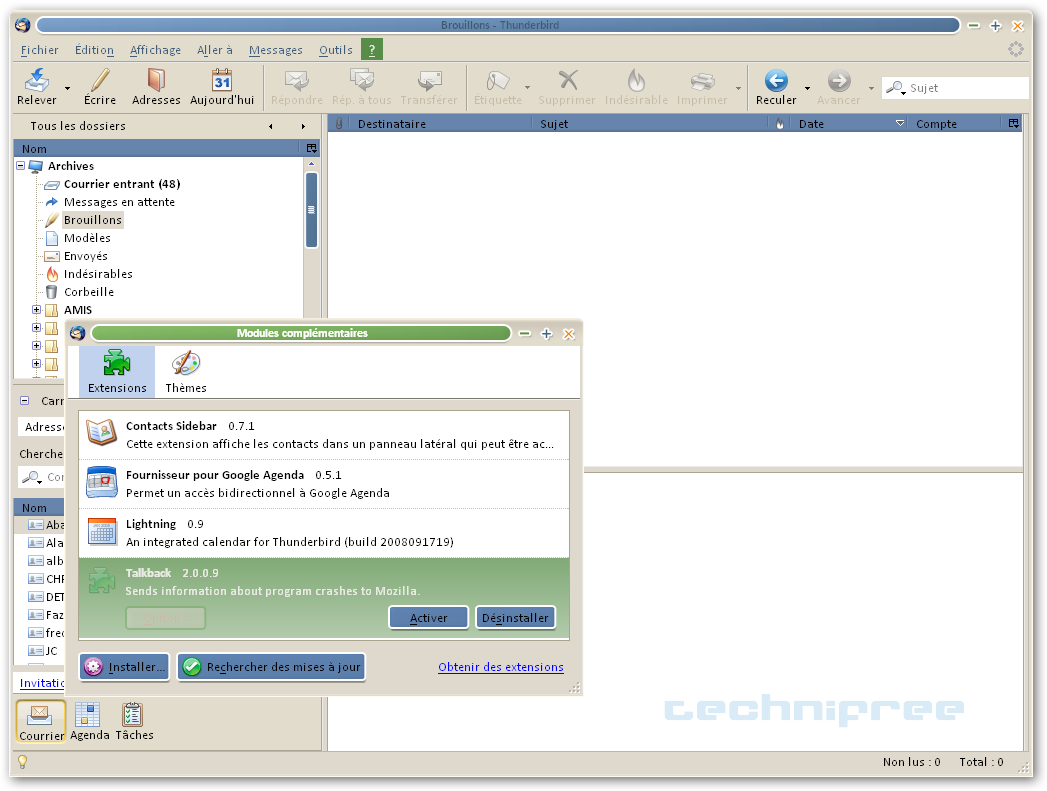Viewport: 1047px width, 791px height.
Task: Click the Reculer back arrow icon
Action: coord(776,81)
